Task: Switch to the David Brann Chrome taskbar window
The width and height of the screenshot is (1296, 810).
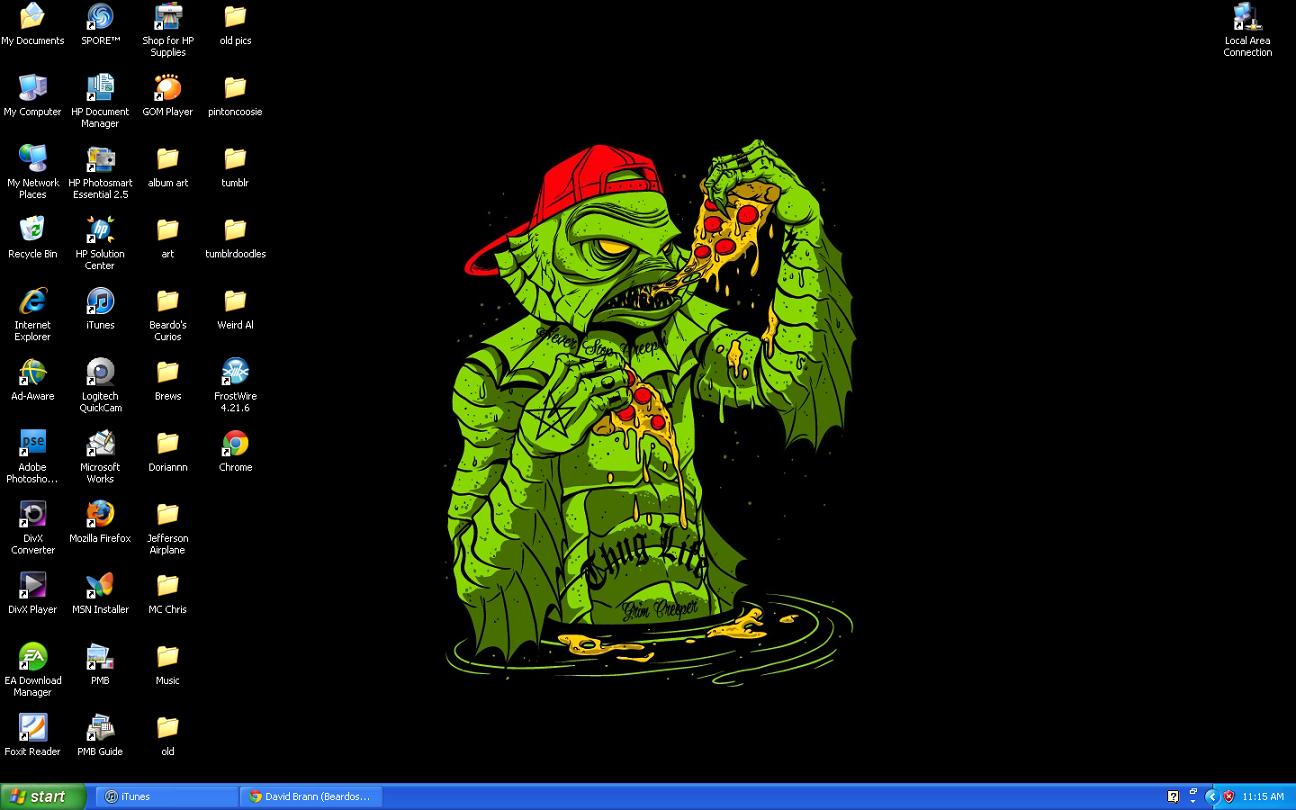Action: pos(310,797)
